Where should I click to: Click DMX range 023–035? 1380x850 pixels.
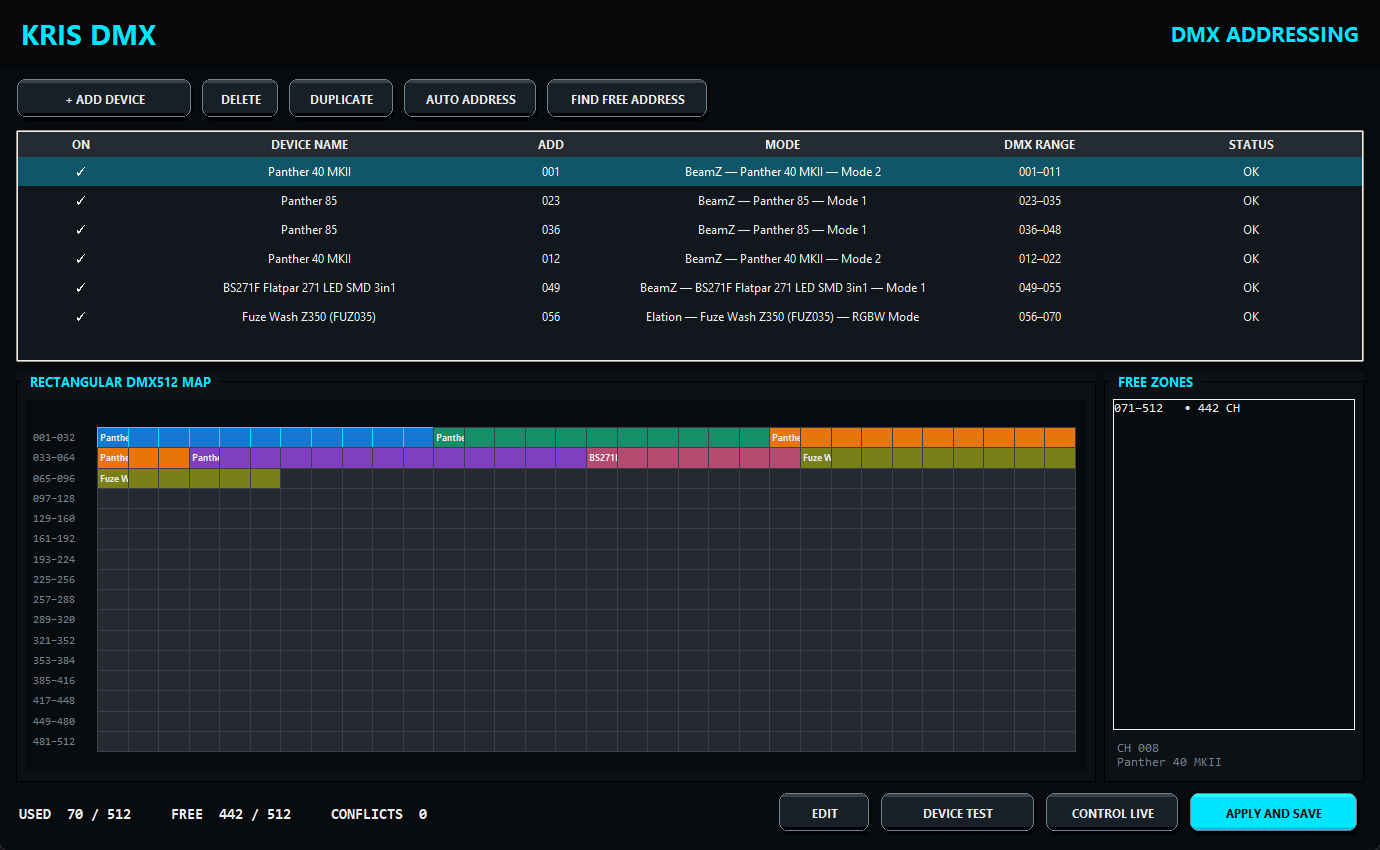click(x=1040, y=201)
